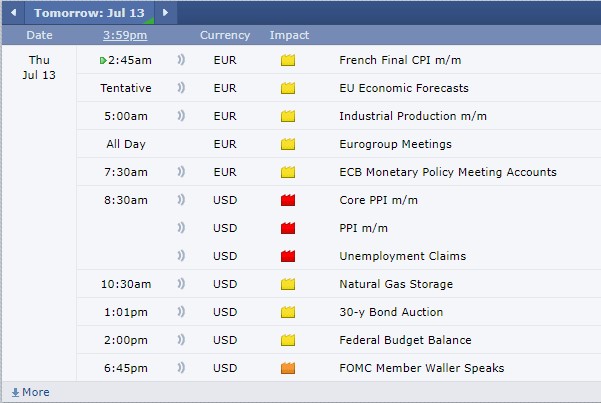
Task: Toggle the sound alert for French Final CPI m/m
Action: (x=181, y=60)
